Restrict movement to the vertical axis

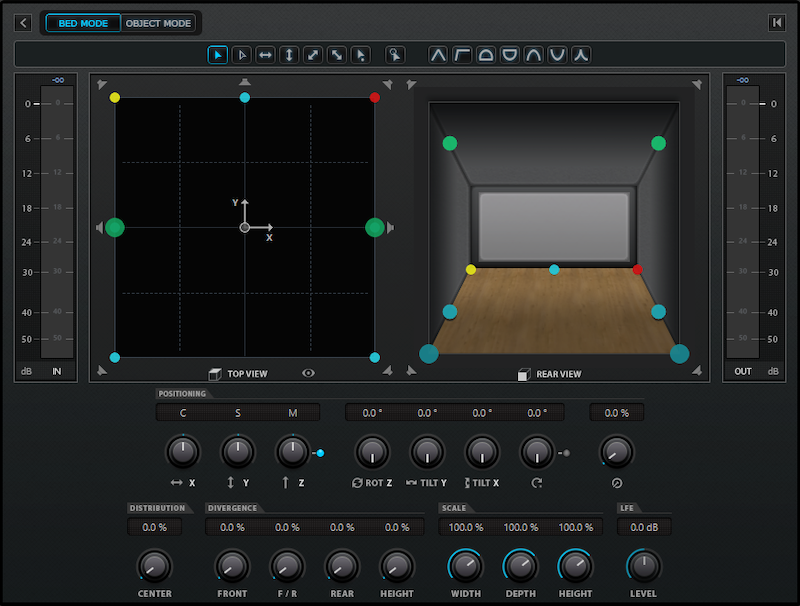(x=289, y=55)
